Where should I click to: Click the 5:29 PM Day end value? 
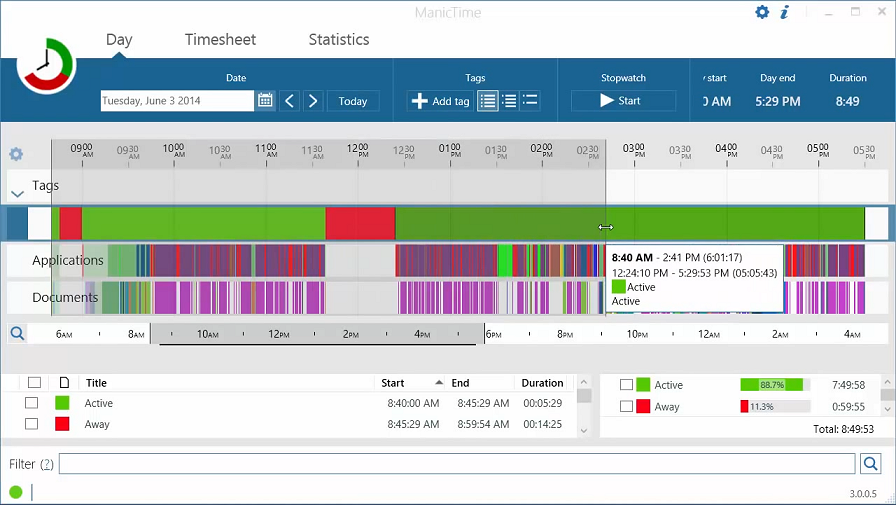[x=778, y=101]
